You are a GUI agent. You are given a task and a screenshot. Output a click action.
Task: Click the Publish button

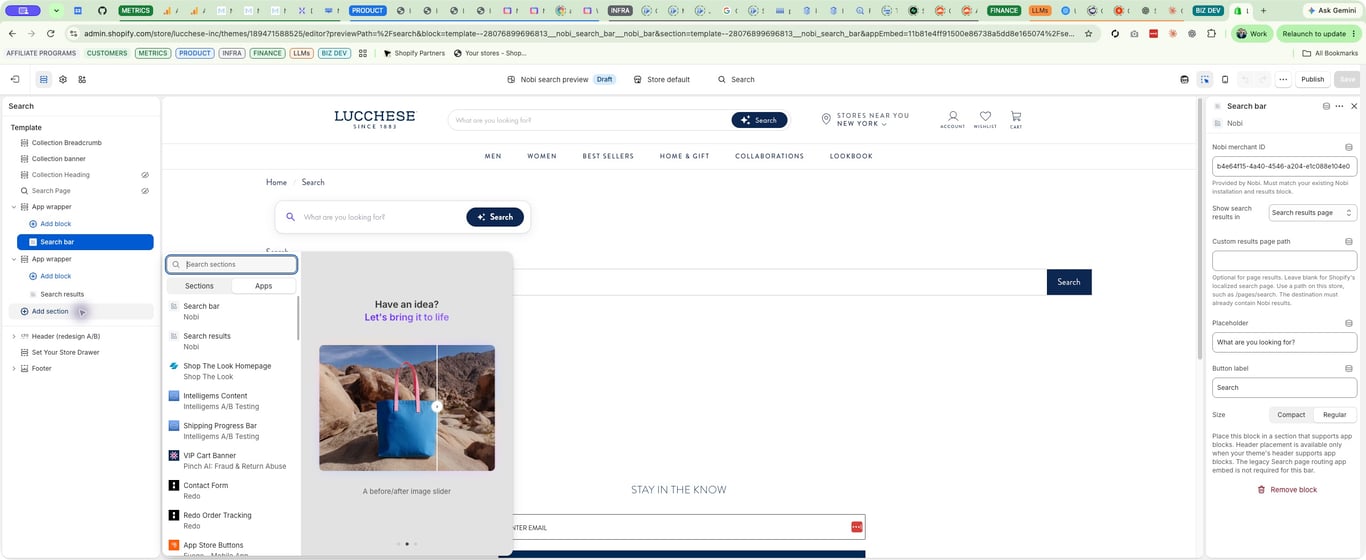tap(1312, 79)
